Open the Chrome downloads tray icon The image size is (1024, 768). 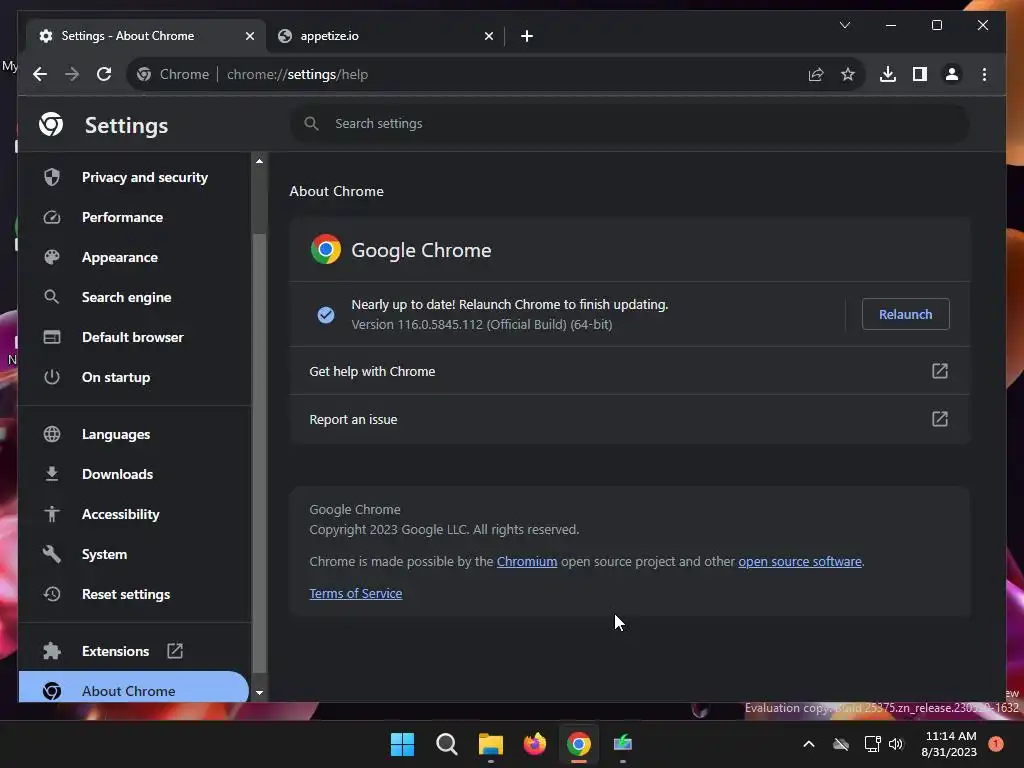tap(888, 74)
